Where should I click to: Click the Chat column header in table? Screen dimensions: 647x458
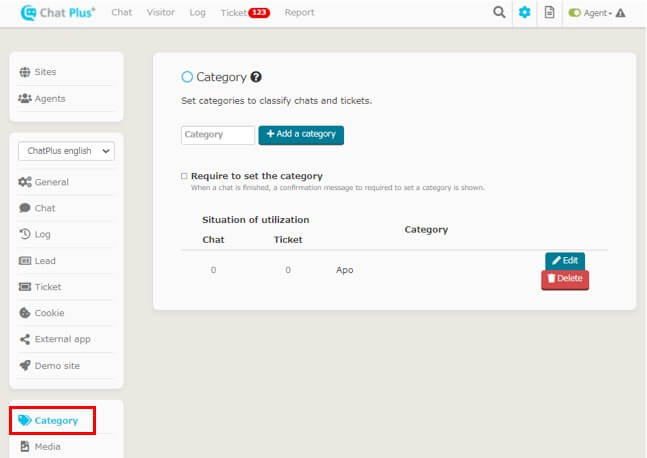[x=213, y=240]
